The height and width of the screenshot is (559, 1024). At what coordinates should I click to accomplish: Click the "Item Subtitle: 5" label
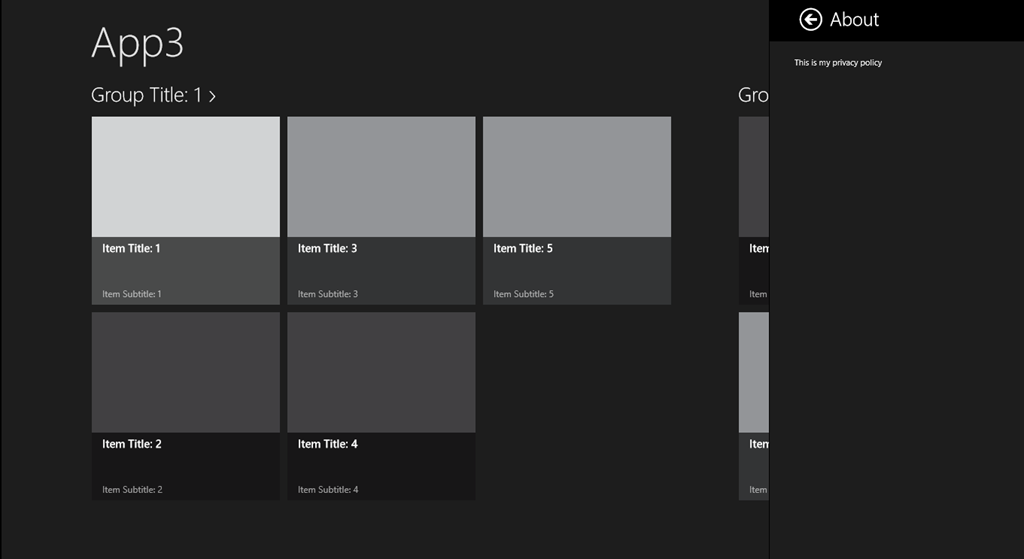(523, 294)
